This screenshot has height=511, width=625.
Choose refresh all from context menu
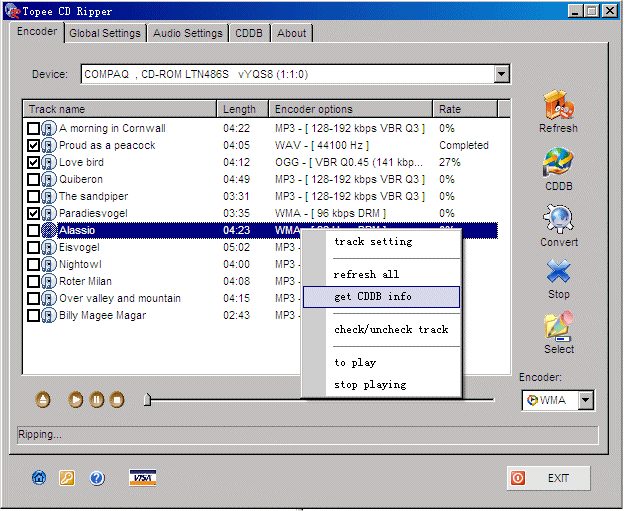click(x=381, y=275)
